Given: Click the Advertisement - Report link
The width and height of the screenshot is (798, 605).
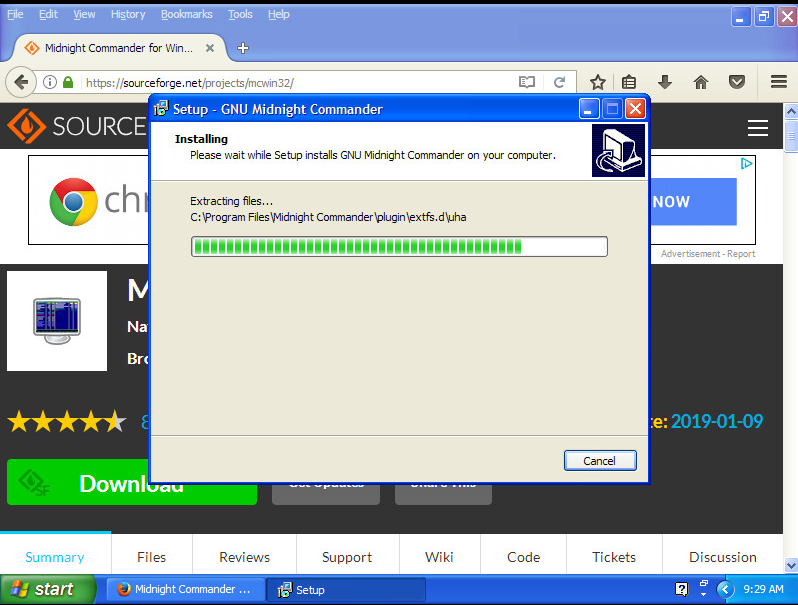Looking at the screenshot, I should (708, 253).
